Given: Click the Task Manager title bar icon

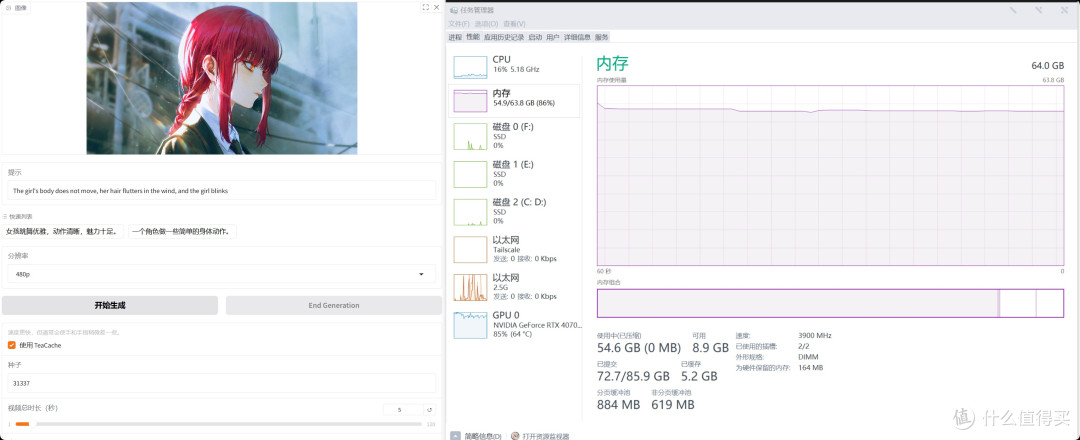Looking at the screenshot, I should pyautogui.click(x=453, y=10).
